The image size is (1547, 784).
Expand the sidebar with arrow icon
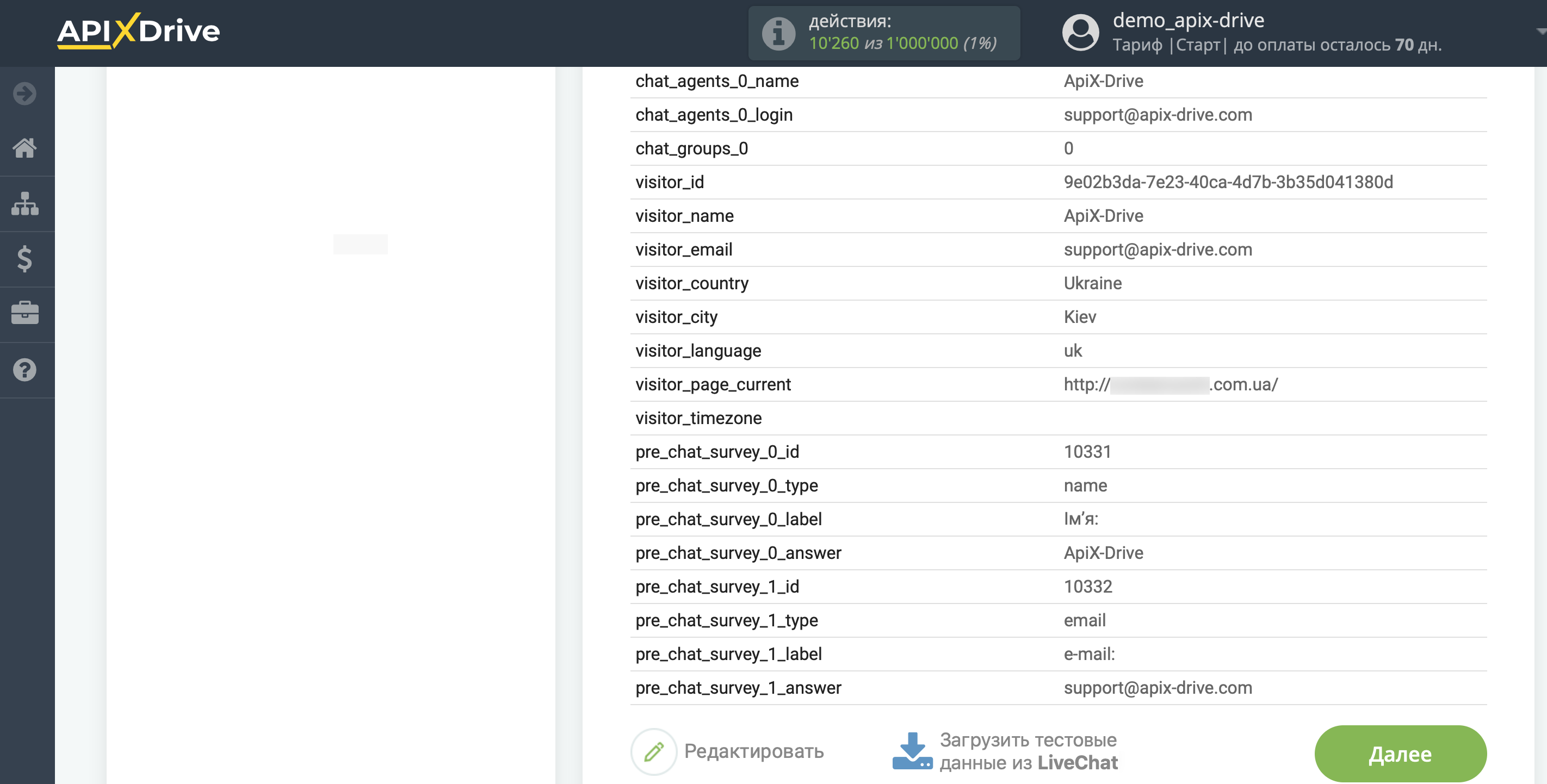24,94
